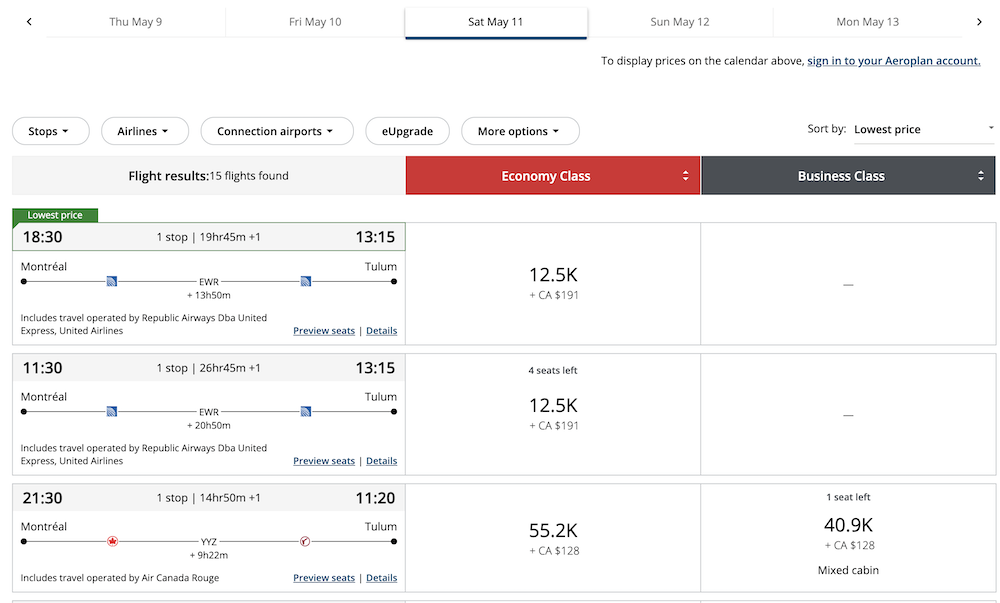Click the previous dates left arrow
1000x603 pixels.
(x=29, y=22)
